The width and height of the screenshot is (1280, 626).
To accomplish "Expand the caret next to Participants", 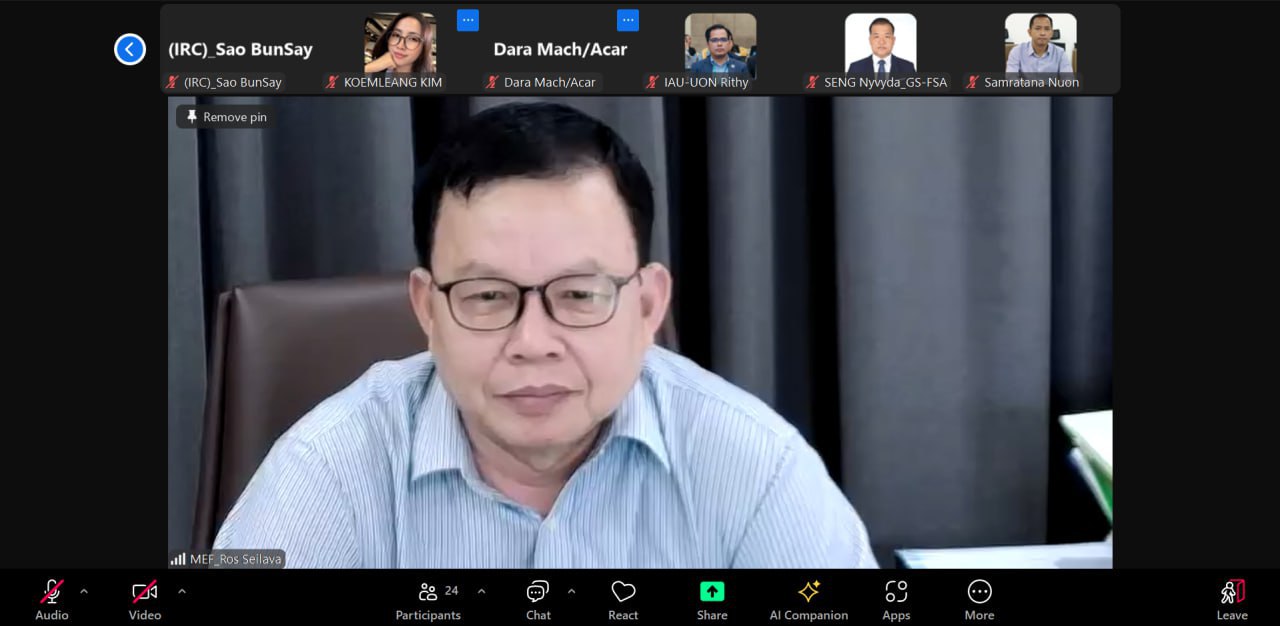I will tap(481, 591).
